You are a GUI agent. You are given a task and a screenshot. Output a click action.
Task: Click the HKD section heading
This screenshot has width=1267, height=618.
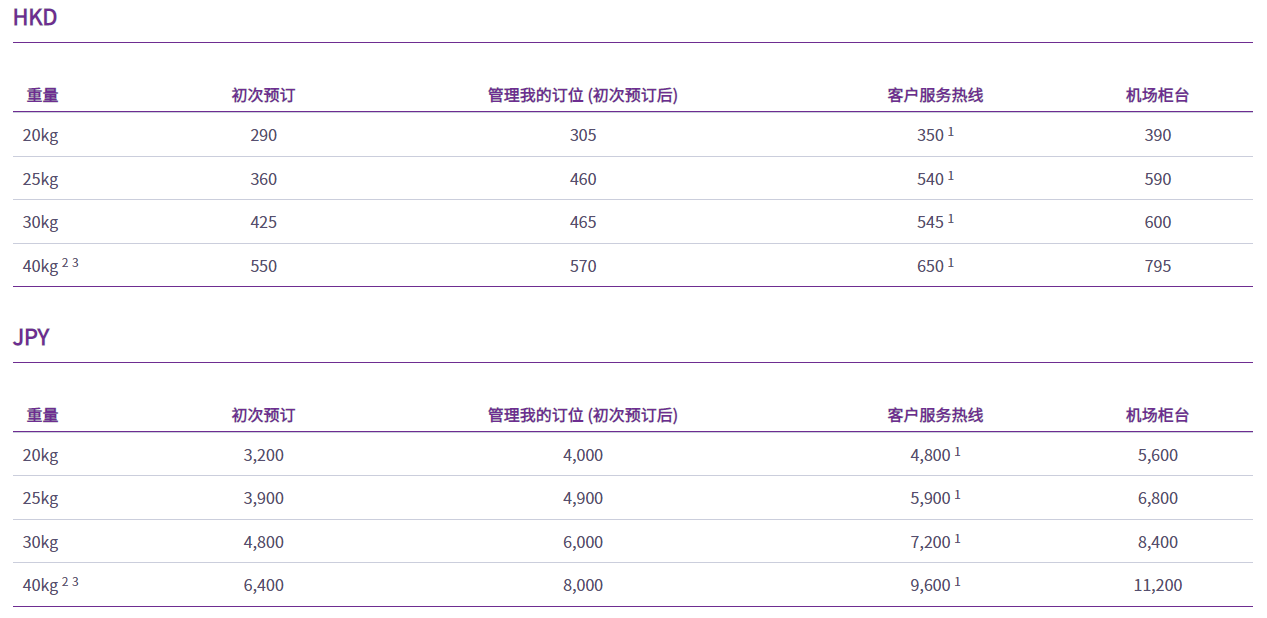coord(35,17)
